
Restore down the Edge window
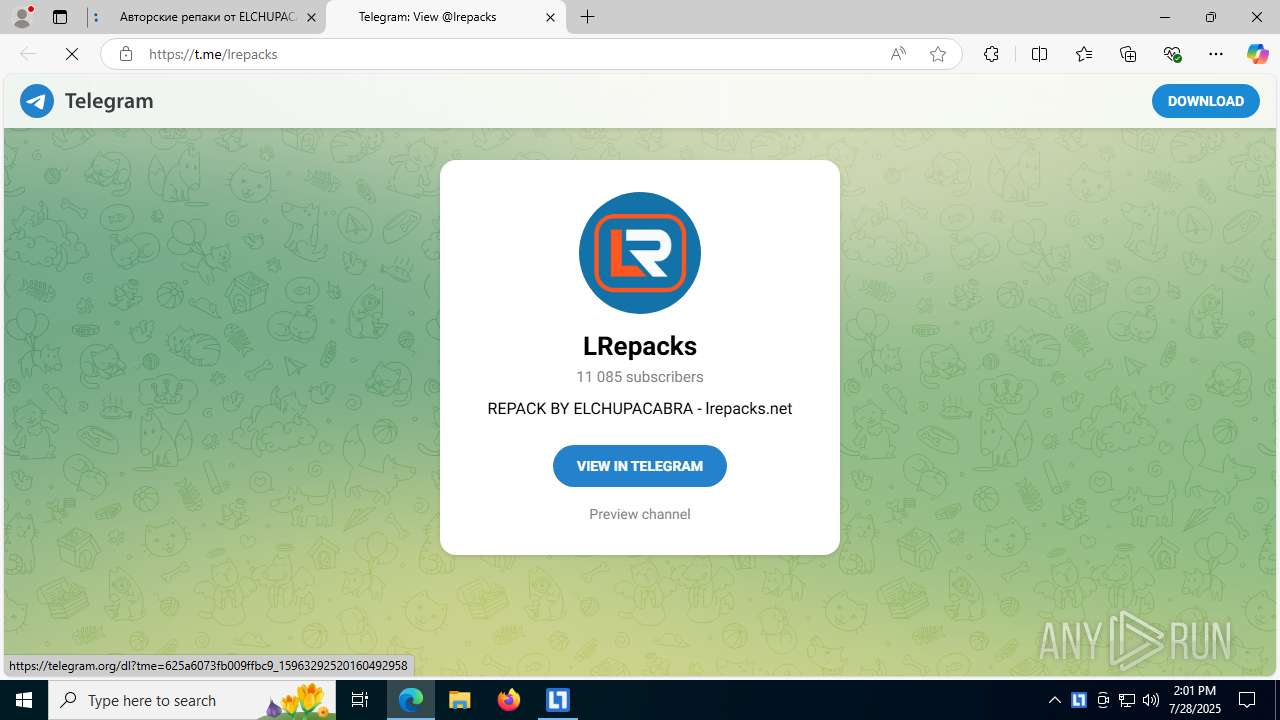click(x=1211, y=17)
